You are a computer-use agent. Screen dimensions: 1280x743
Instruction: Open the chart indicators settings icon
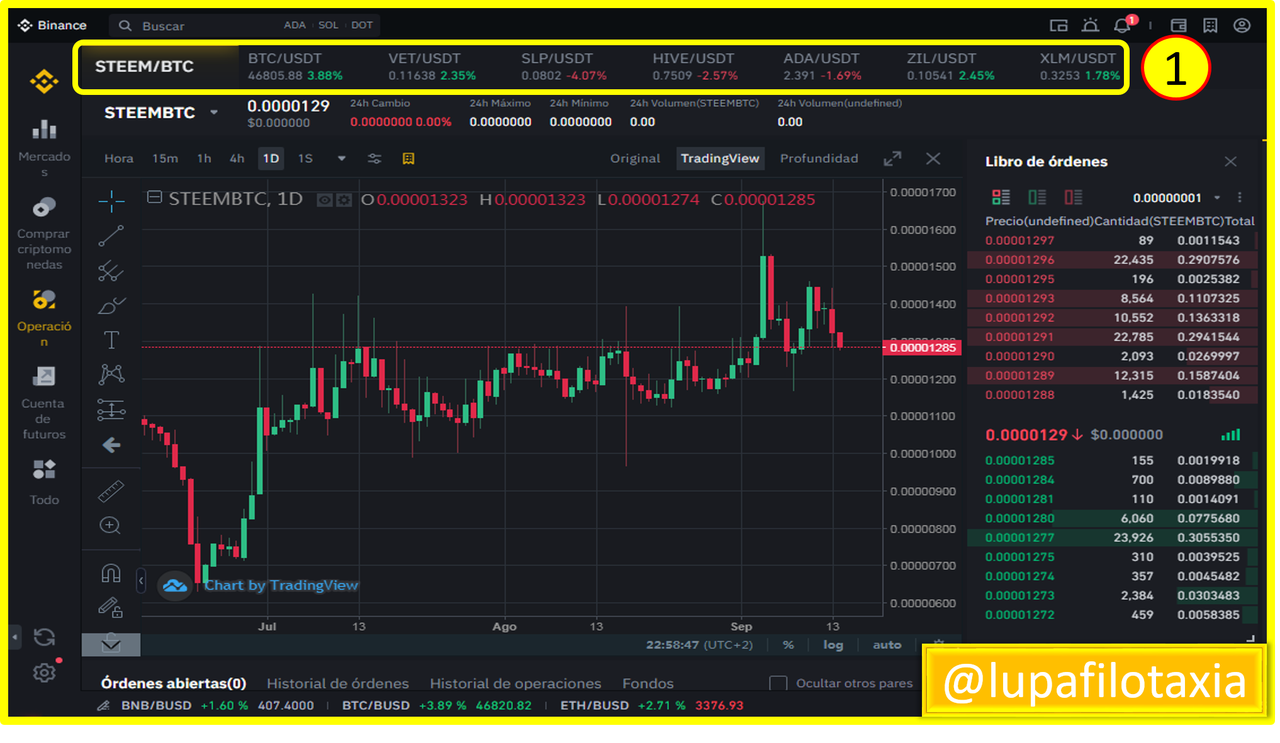point(375,159)
